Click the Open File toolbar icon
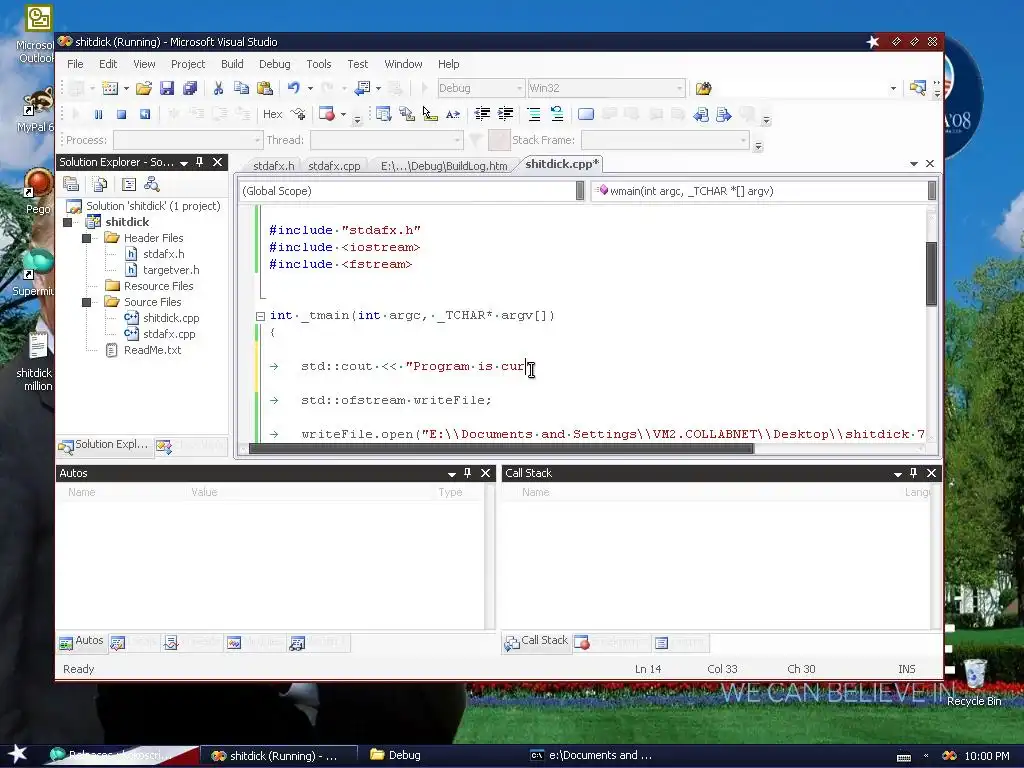Image resolution: width=1024 pixels, height=768 pixels. tap(144, 88)
